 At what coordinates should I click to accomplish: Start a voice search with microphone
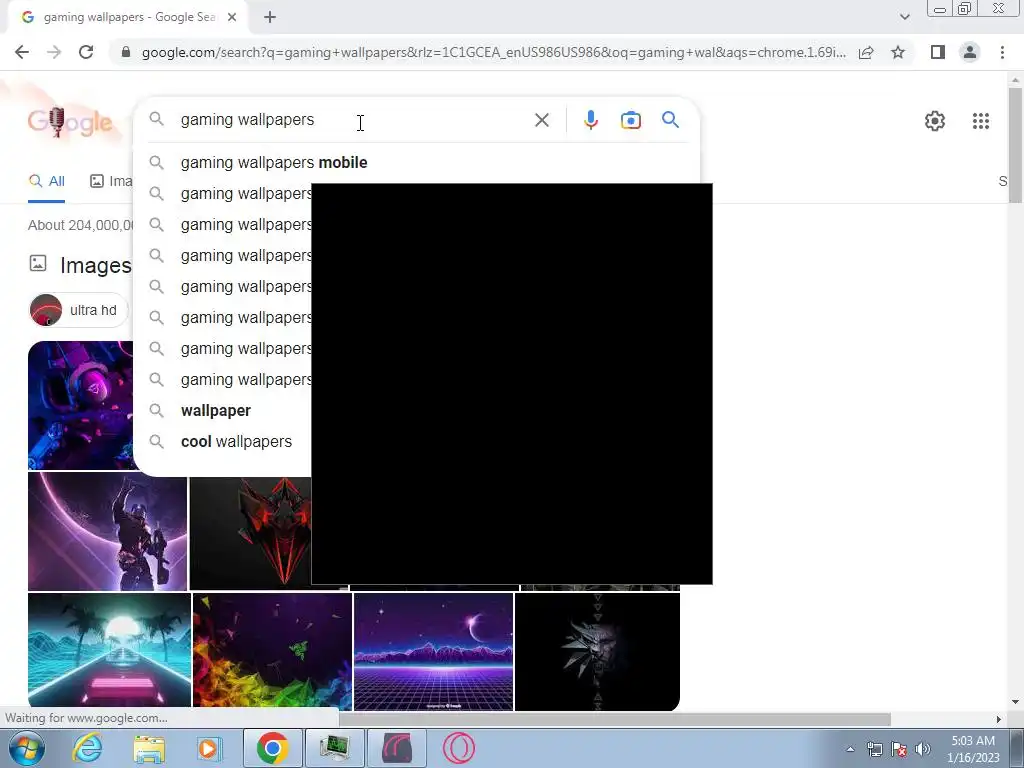pos(591,120)
